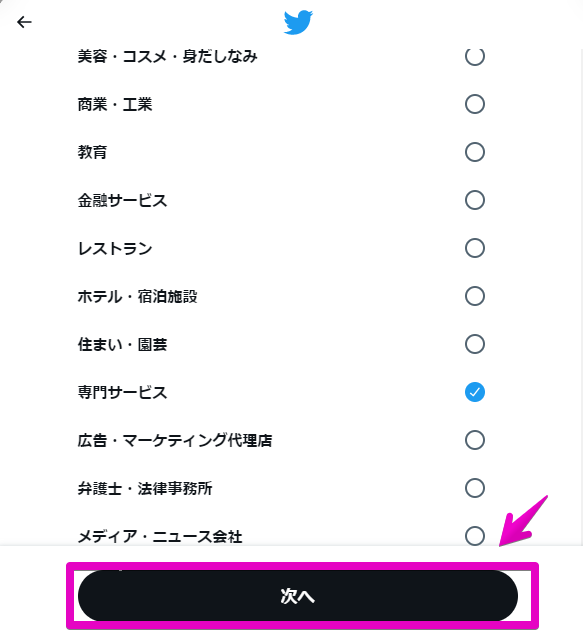Click the 住まい・園芸 label text

(x=122, y=344)
